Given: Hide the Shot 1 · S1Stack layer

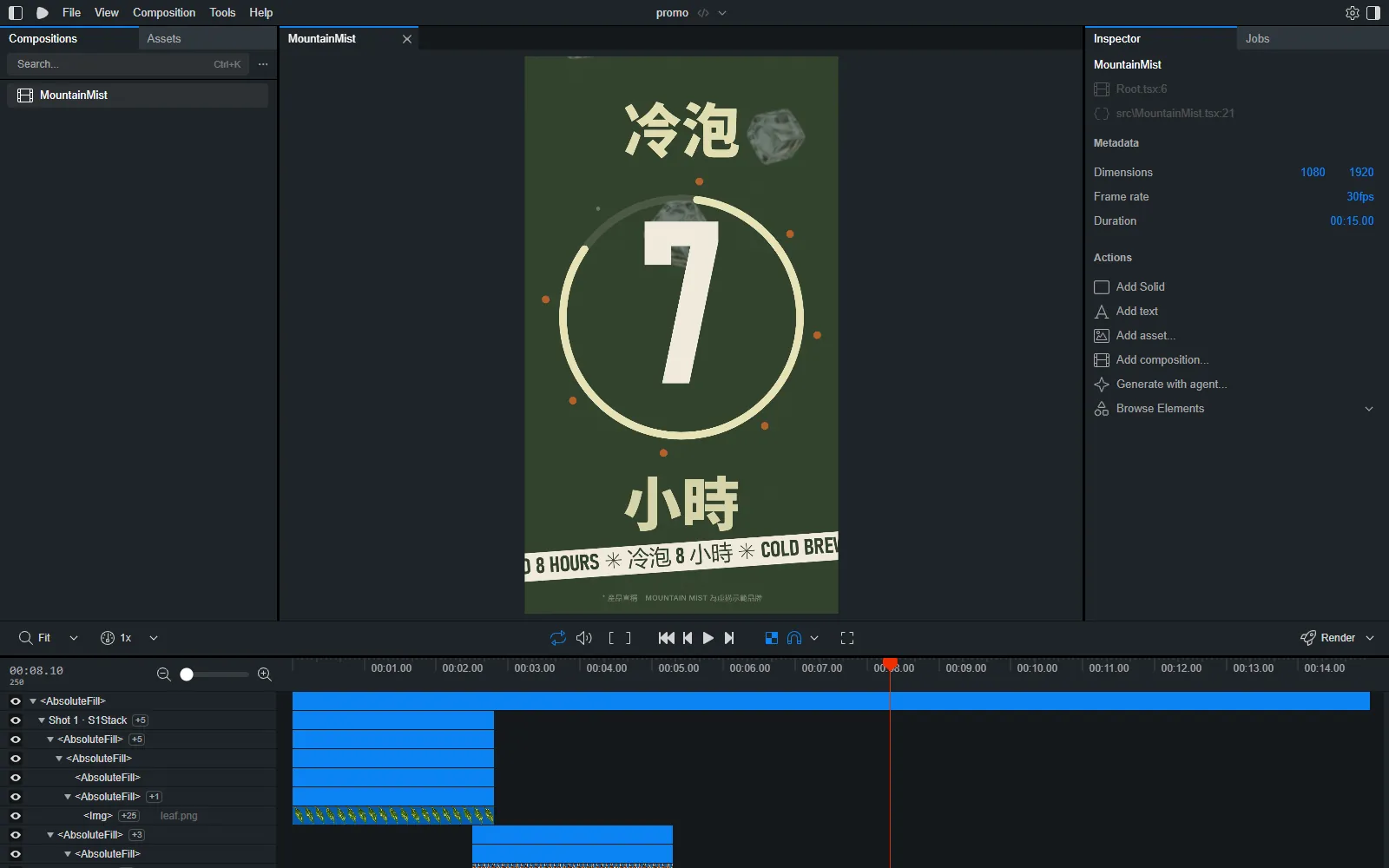Looking at the screenshot, I should [16, 720].
